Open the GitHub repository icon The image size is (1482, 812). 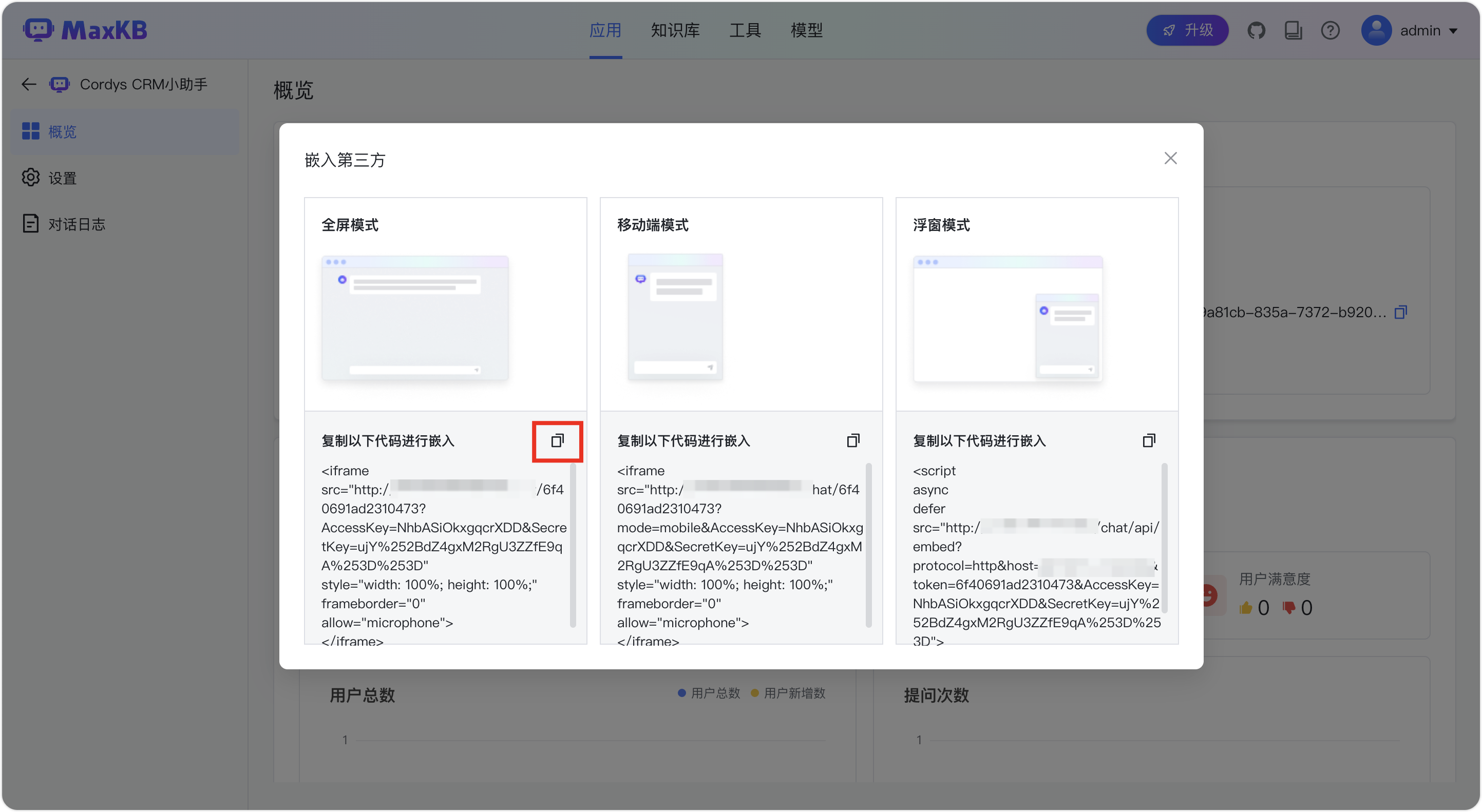click(x=1256, y=30)
